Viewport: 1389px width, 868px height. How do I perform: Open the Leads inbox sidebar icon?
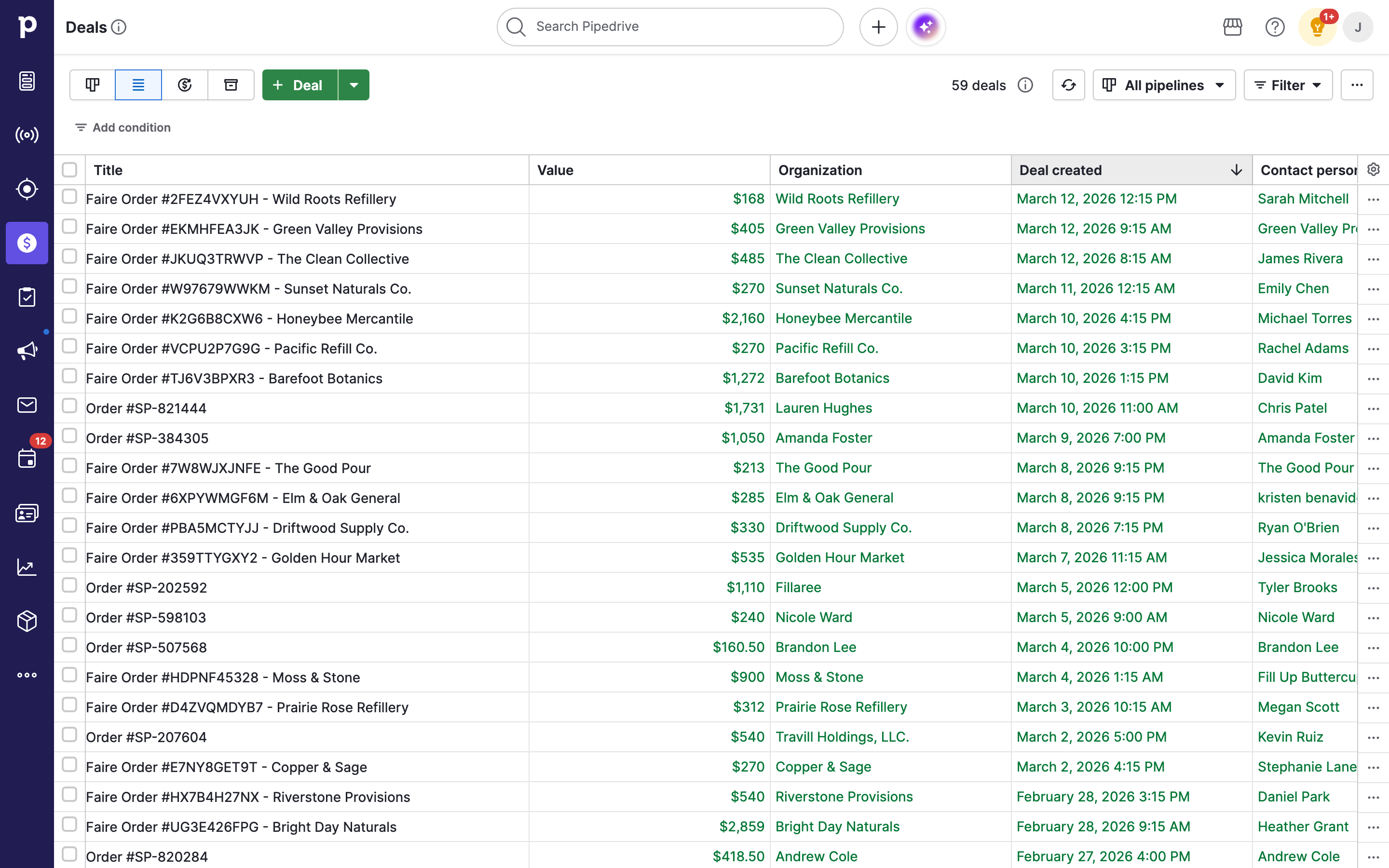(x=27, y=81)
